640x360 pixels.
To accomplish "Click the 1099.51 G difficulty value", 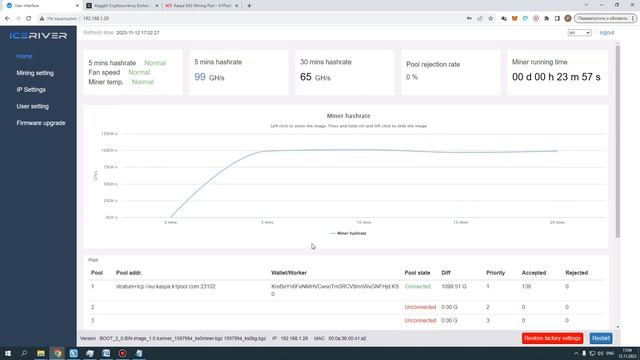I will pyautogui.click(x=453, y=287).
